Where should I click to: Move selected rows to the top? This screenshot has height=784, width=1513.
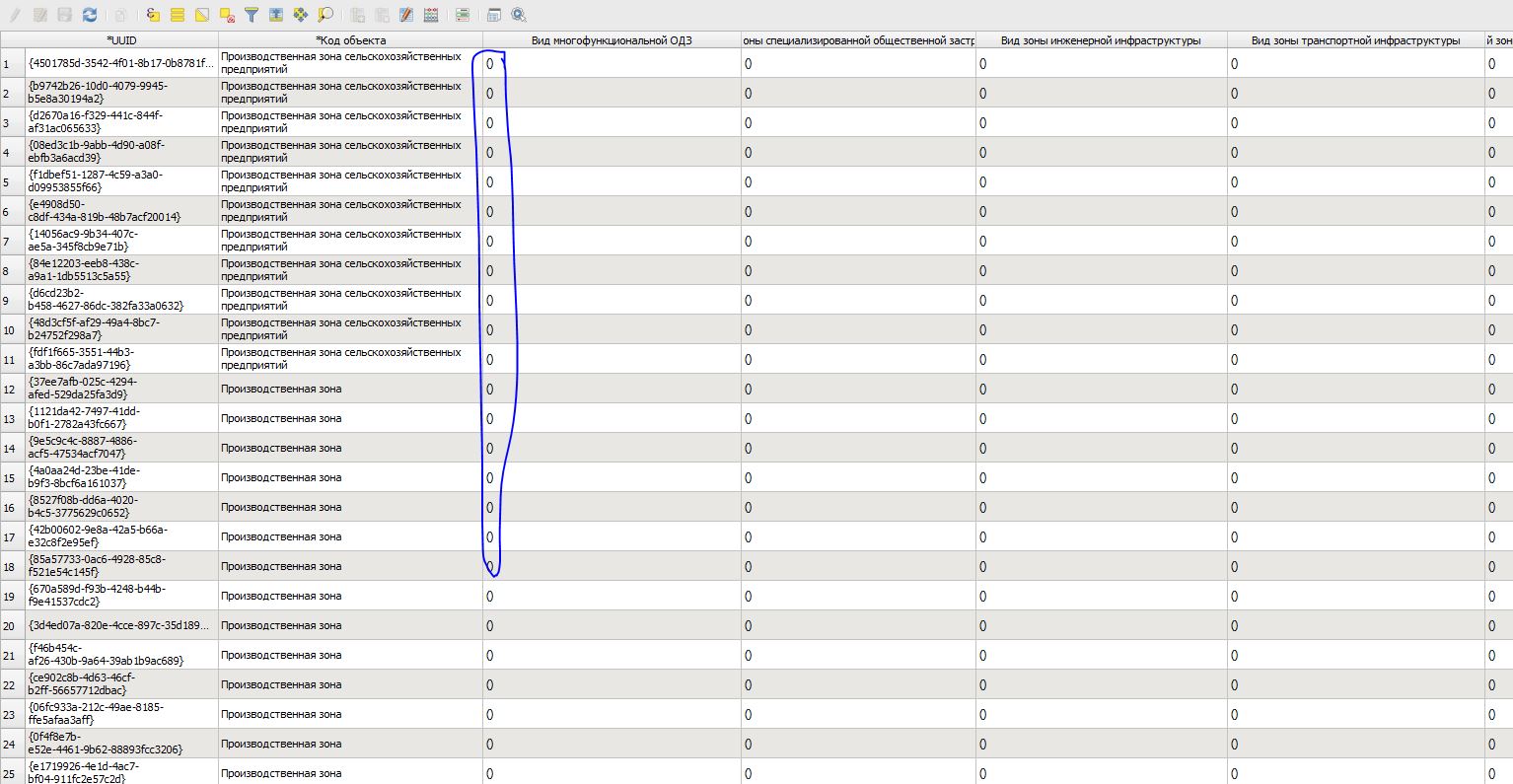coord(276,15)
